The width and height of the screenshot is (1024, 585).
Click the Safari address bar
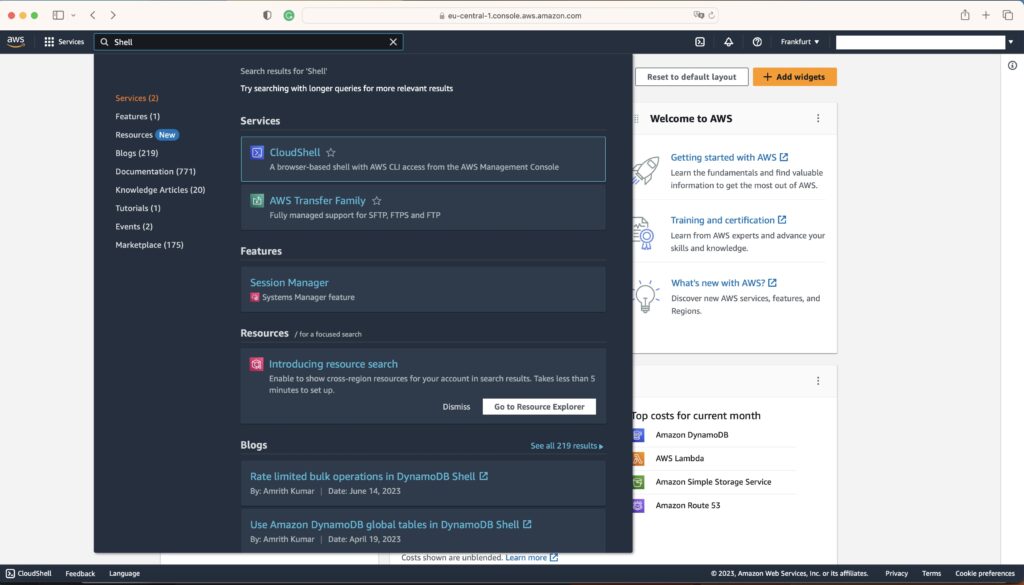(x=510, y=15)
